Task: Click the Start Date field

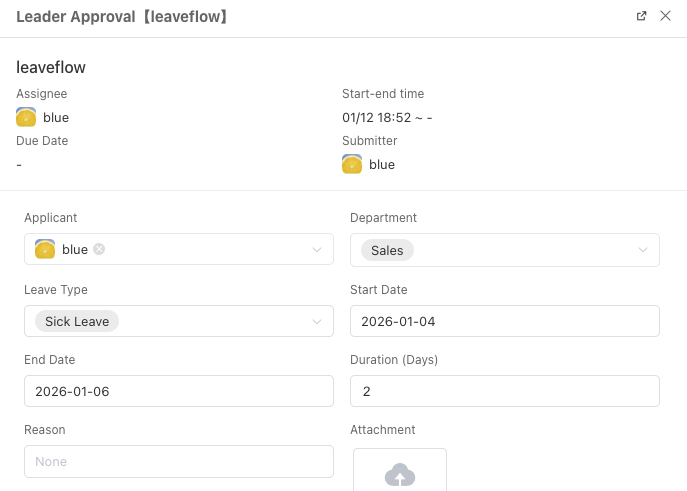Action: coord(504,321)
